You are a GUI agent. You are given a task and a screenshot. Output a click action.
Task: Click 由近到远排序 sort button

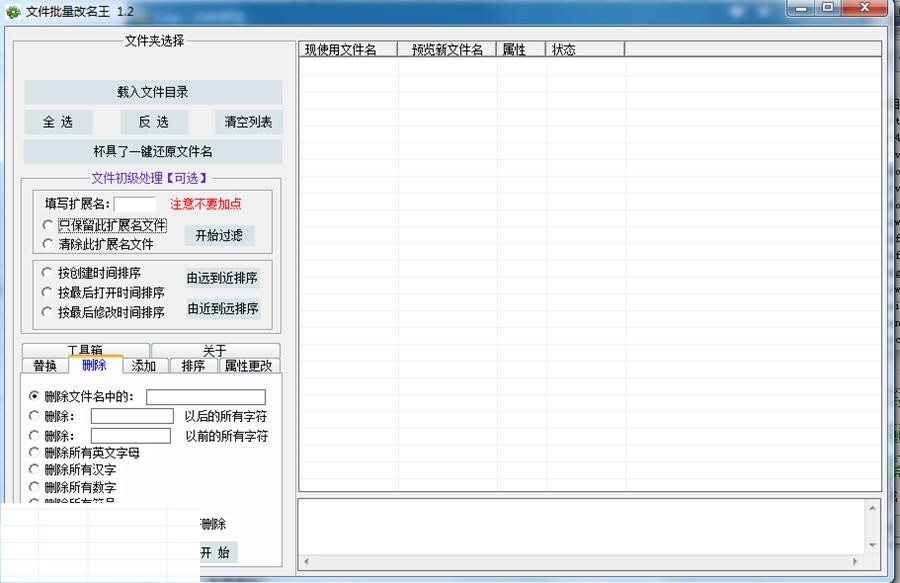222,310
